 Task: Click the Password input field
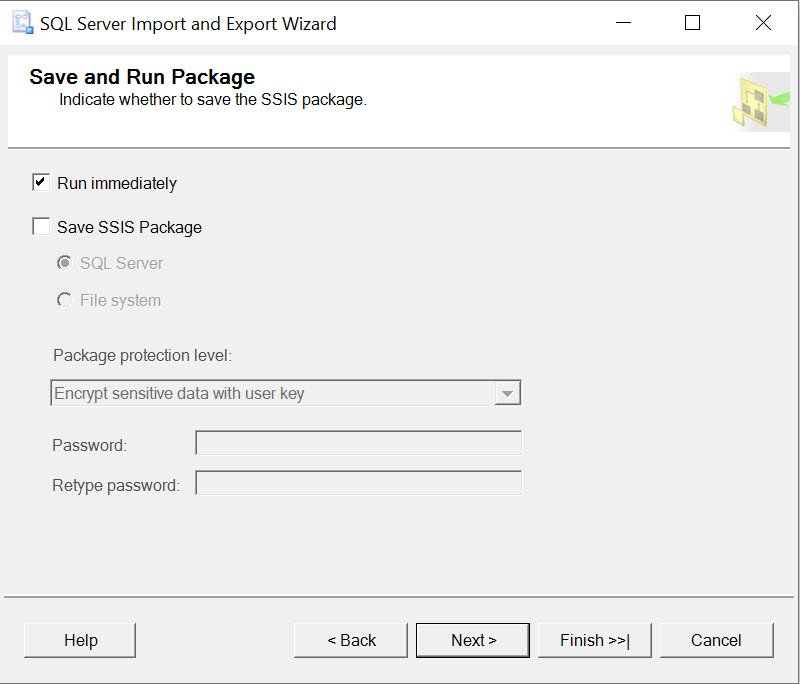pos(359,443)
